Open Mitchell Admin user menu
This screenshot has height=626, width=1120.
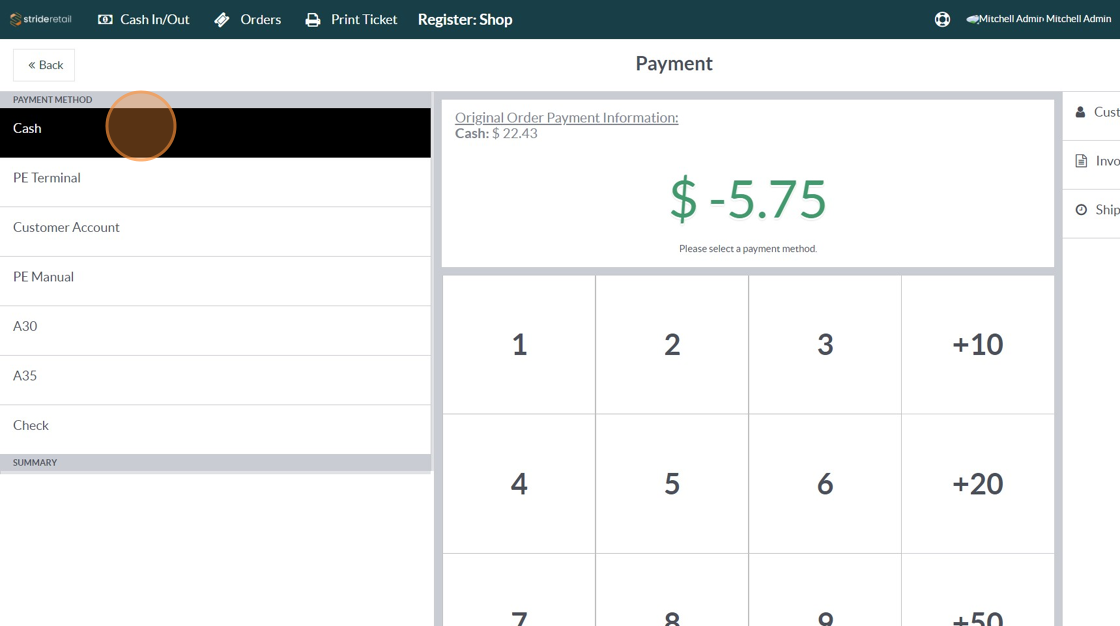pos(1039,19)
